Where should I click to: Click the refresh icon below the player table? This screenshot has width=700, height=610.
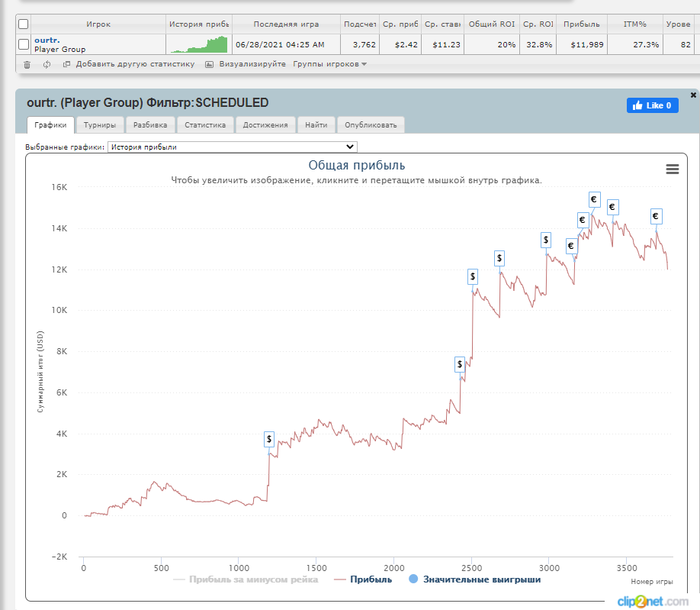tap(46, 64)
